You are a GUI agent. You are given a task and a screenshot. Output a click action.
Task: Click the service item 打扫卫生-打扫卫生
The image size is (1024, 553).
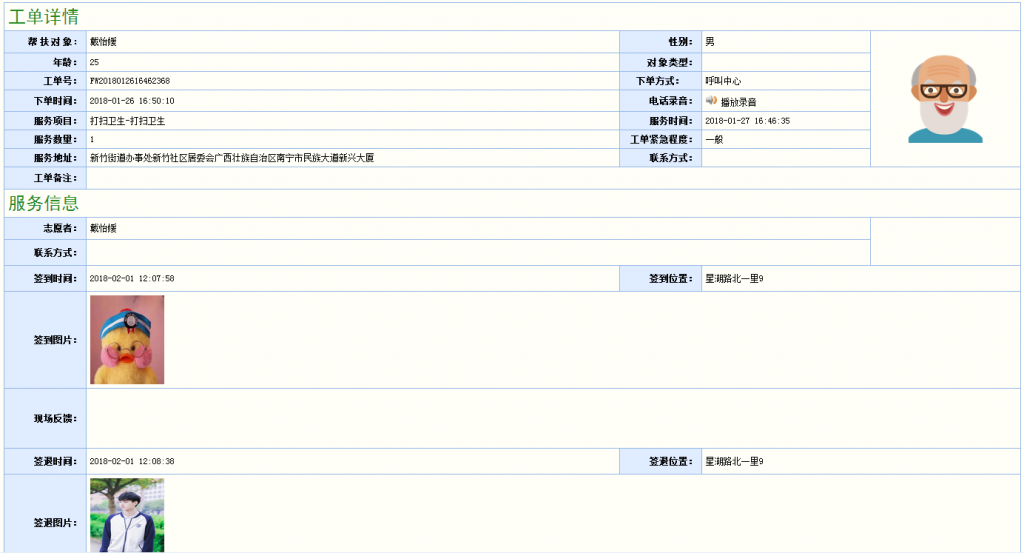[127, 121]
